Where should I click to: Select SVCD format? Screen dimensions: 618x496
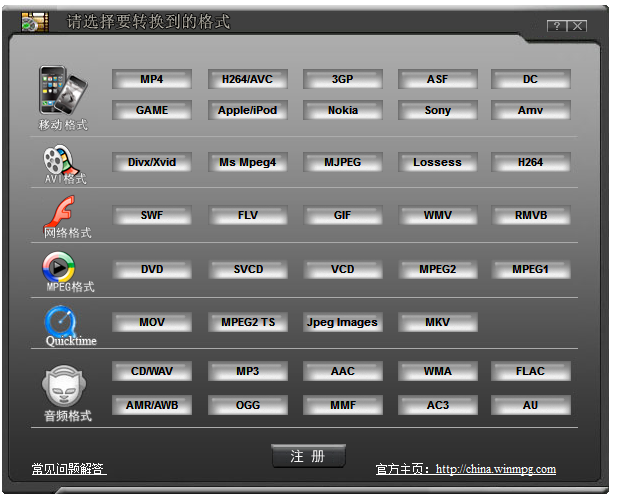(x=248, y=269)
